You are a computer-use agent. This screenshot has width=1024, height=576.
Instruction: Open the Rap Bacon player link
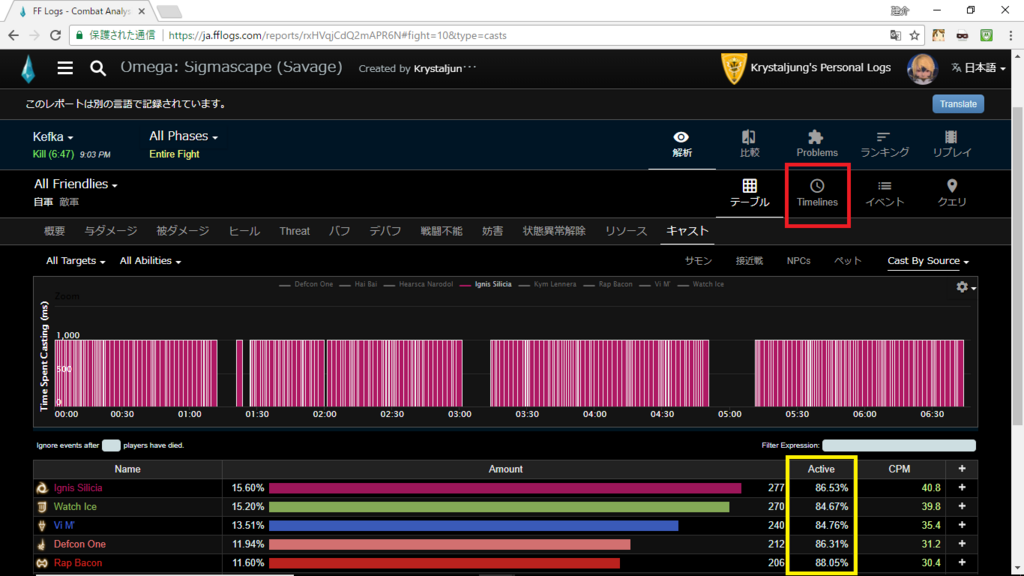pyautogui.click(x=78, y=562)
